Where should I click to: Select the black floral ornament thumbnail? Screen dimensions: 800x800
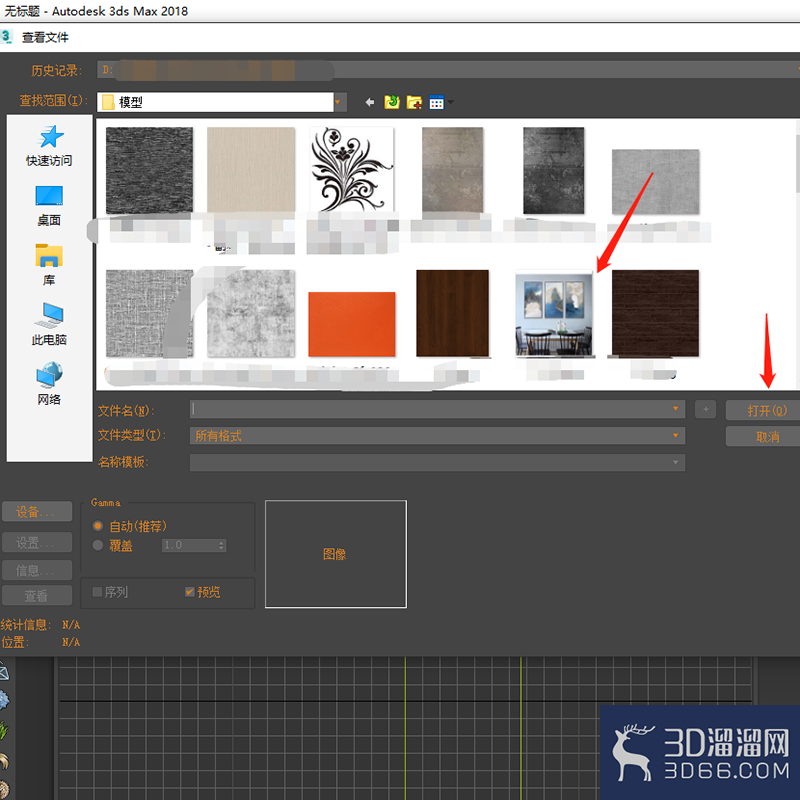(352, 169)
